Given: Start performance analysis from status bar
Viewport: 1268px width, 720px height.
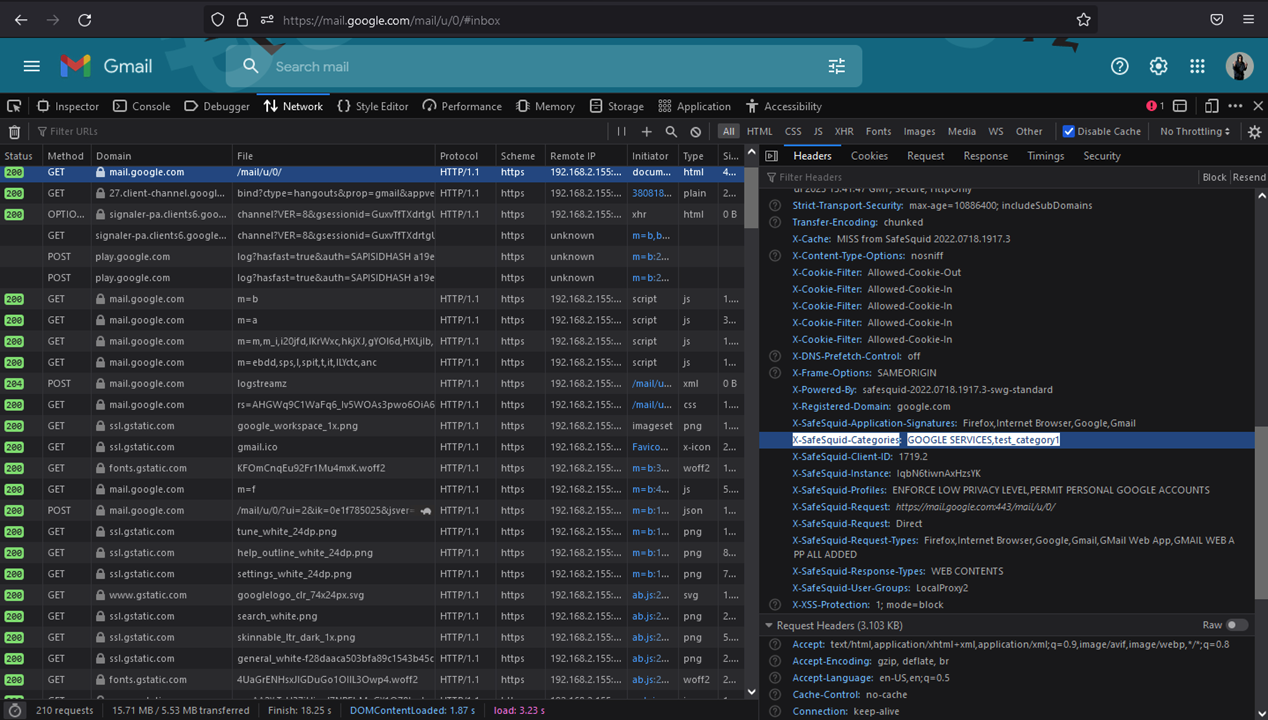Looking at the screenshot, I should pos(14,710).
